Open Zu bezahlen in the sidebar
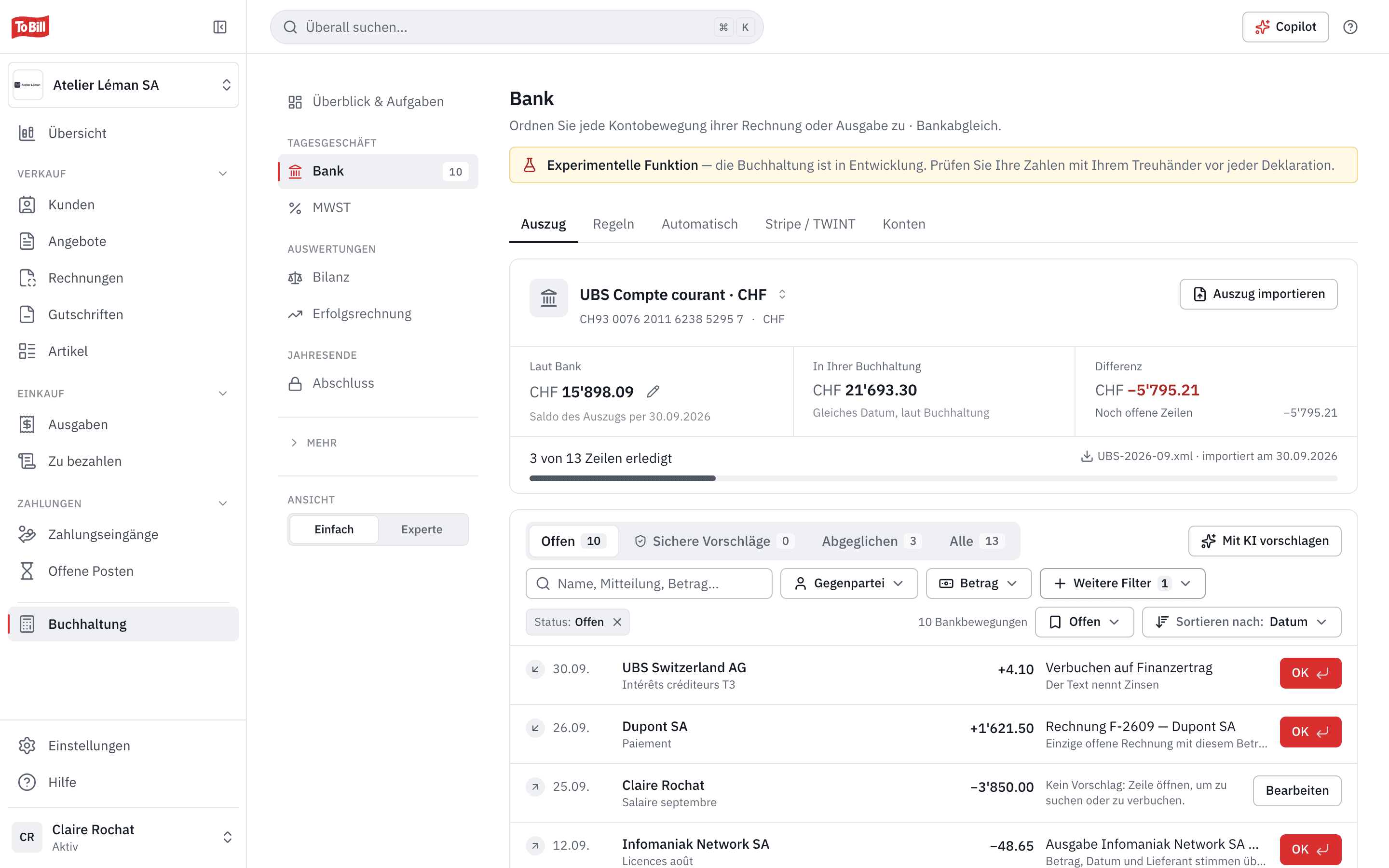The image size is (1389, 868). pos(123,461)
